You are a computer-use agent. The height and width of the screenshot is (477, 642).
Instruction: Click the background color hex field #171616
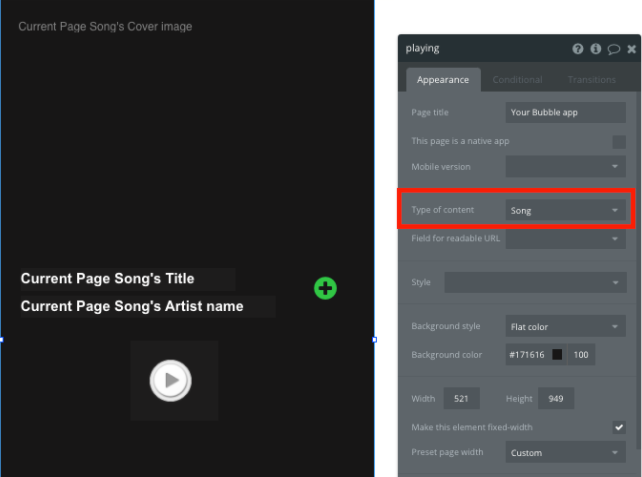tap(527, 355)
